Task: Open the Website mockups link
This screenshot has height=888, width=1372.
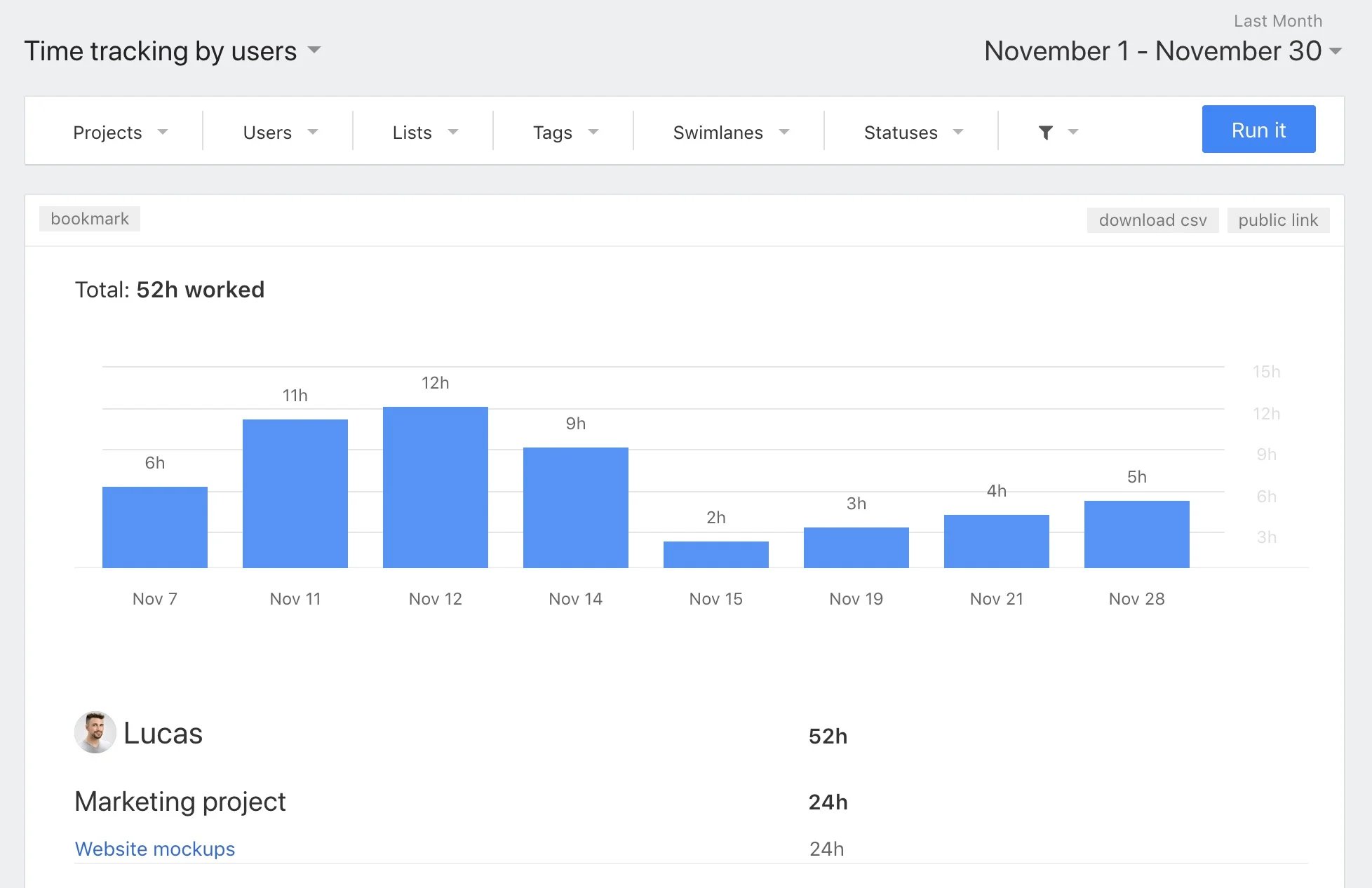Action: (155, 849)
